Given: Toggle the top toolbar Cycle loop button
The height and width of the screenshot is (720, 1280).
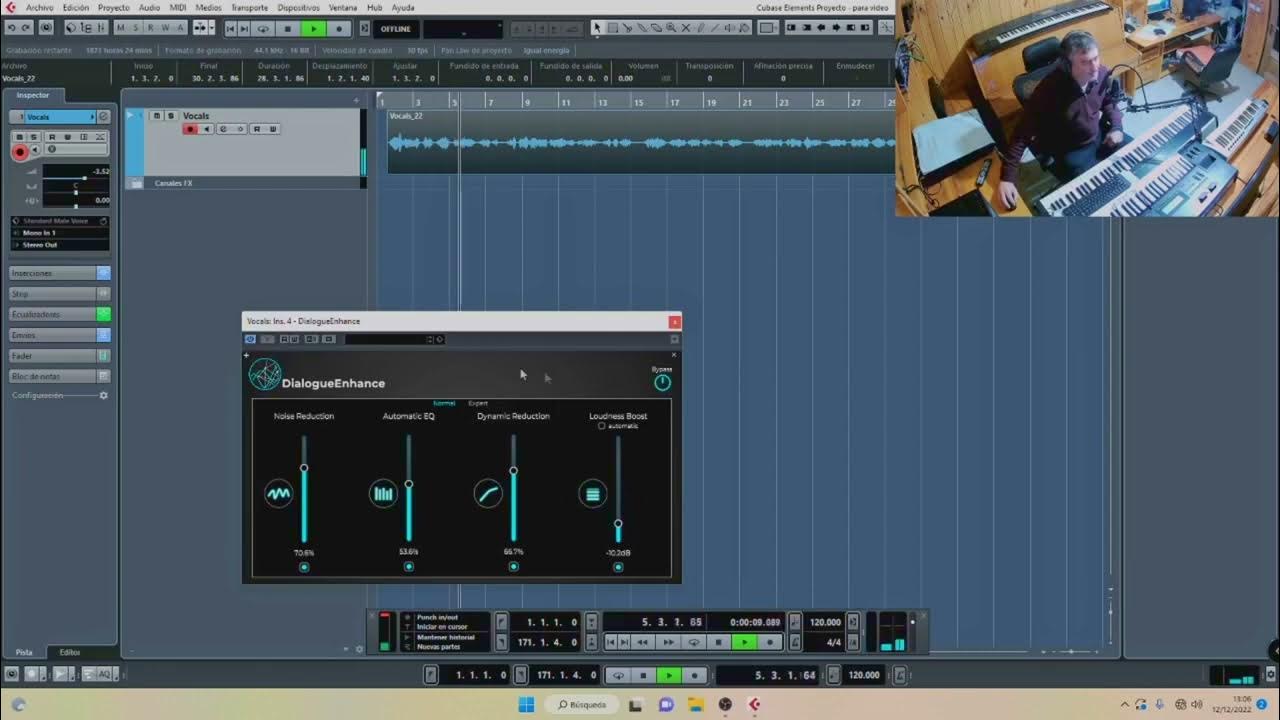Looking at the screenshot, I should (263, 29).
